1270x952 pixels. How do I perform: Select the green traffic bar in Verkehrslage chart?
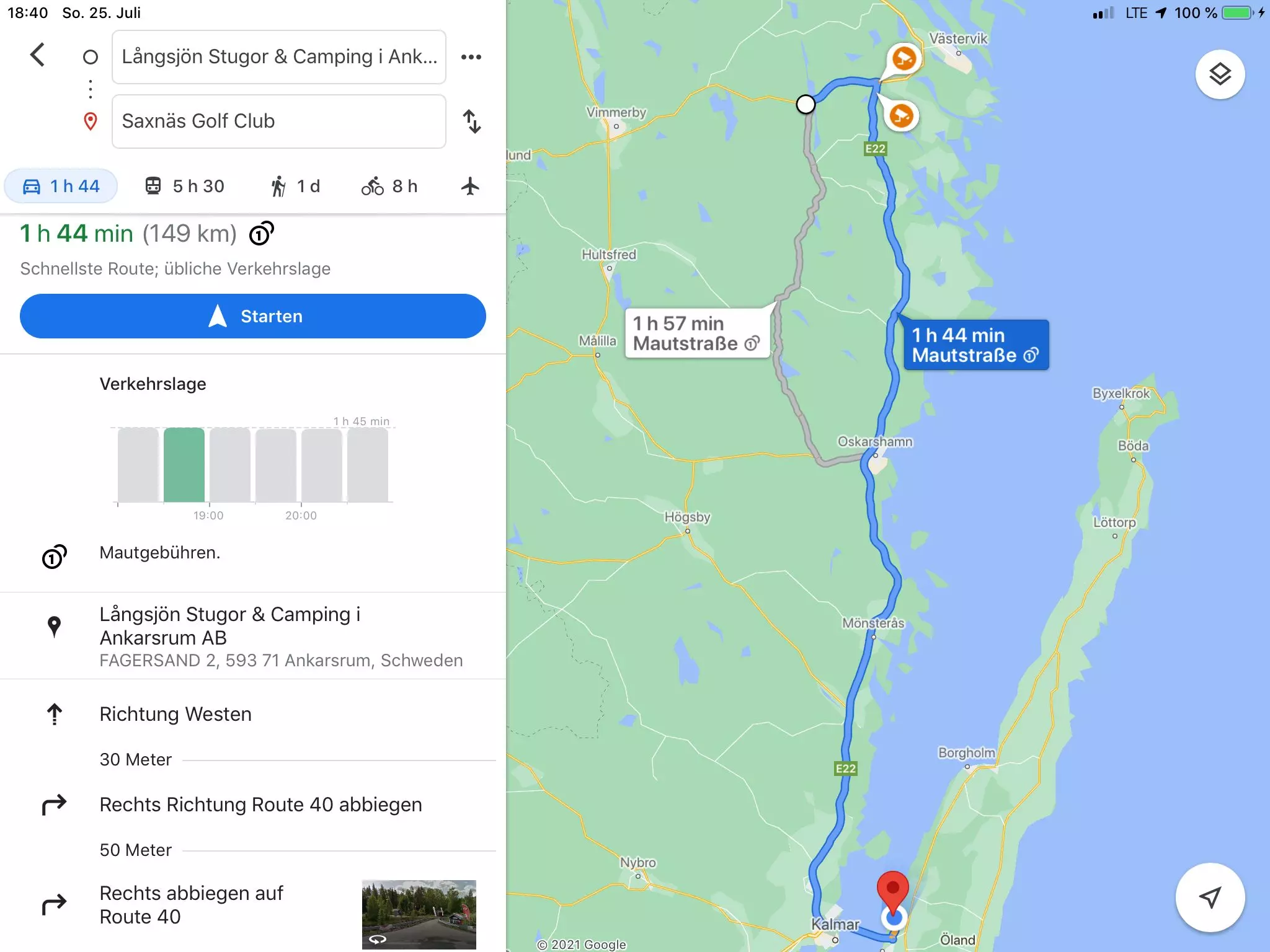pyautogui.click(x=184, y=465)
